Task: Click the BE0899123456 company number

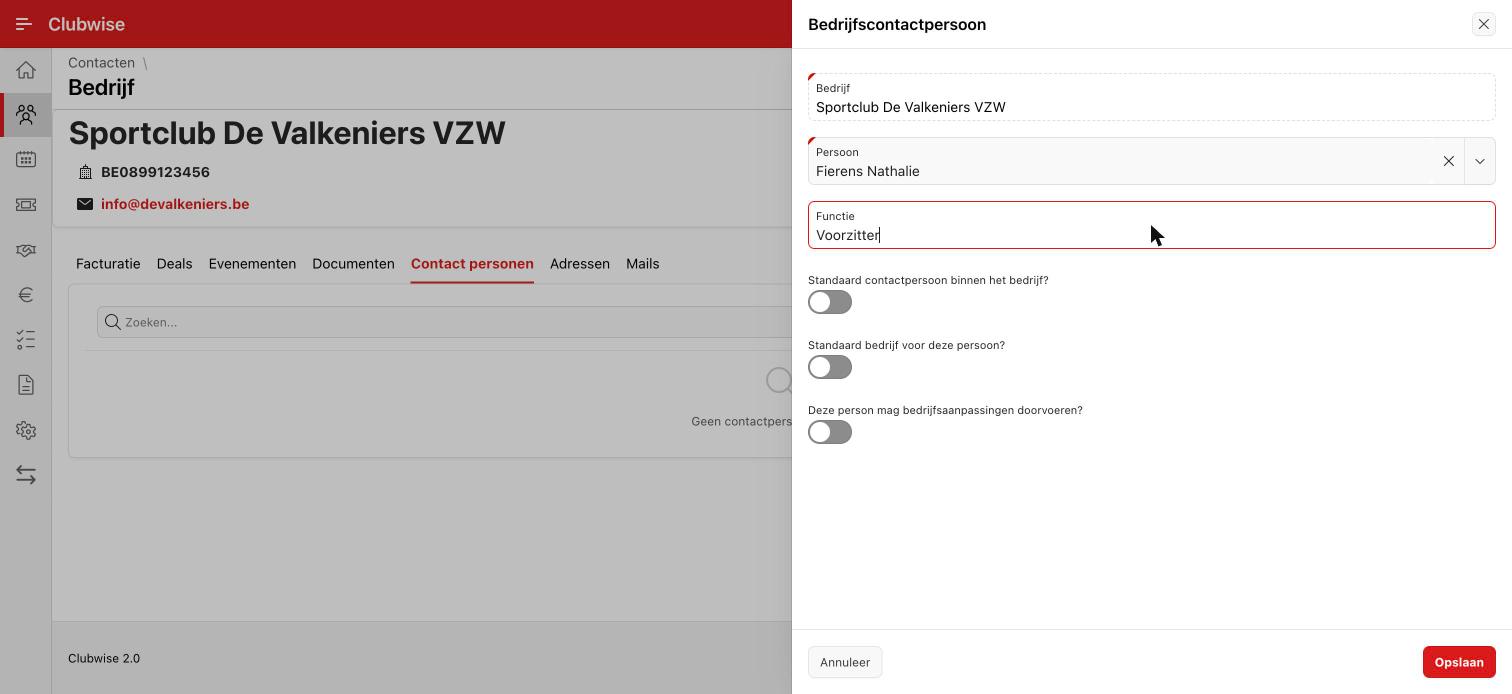Action: click(x=155, y=172)
